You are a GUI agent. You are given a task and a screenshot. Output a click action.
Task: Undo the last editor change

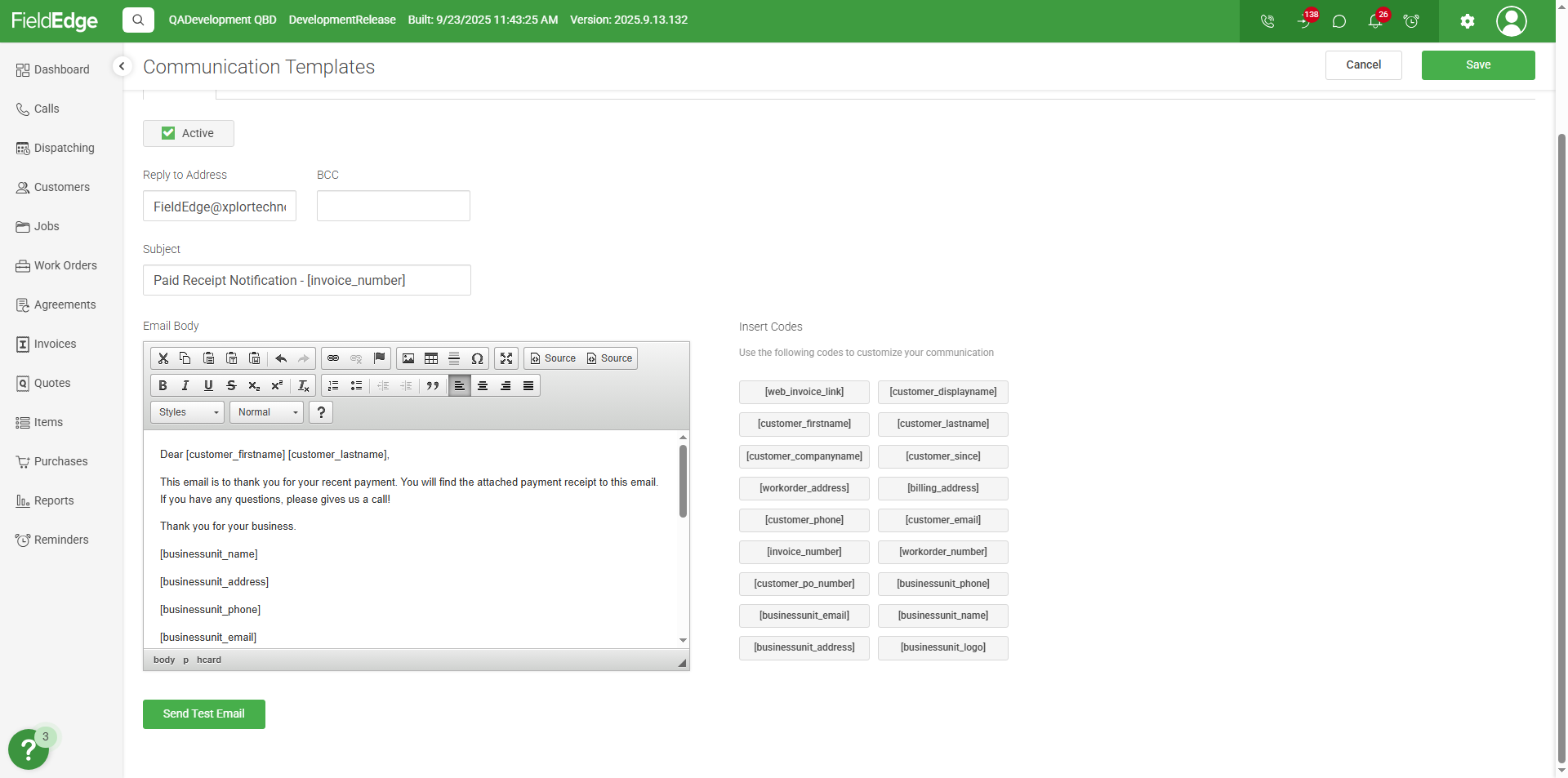tap(281, 358)
